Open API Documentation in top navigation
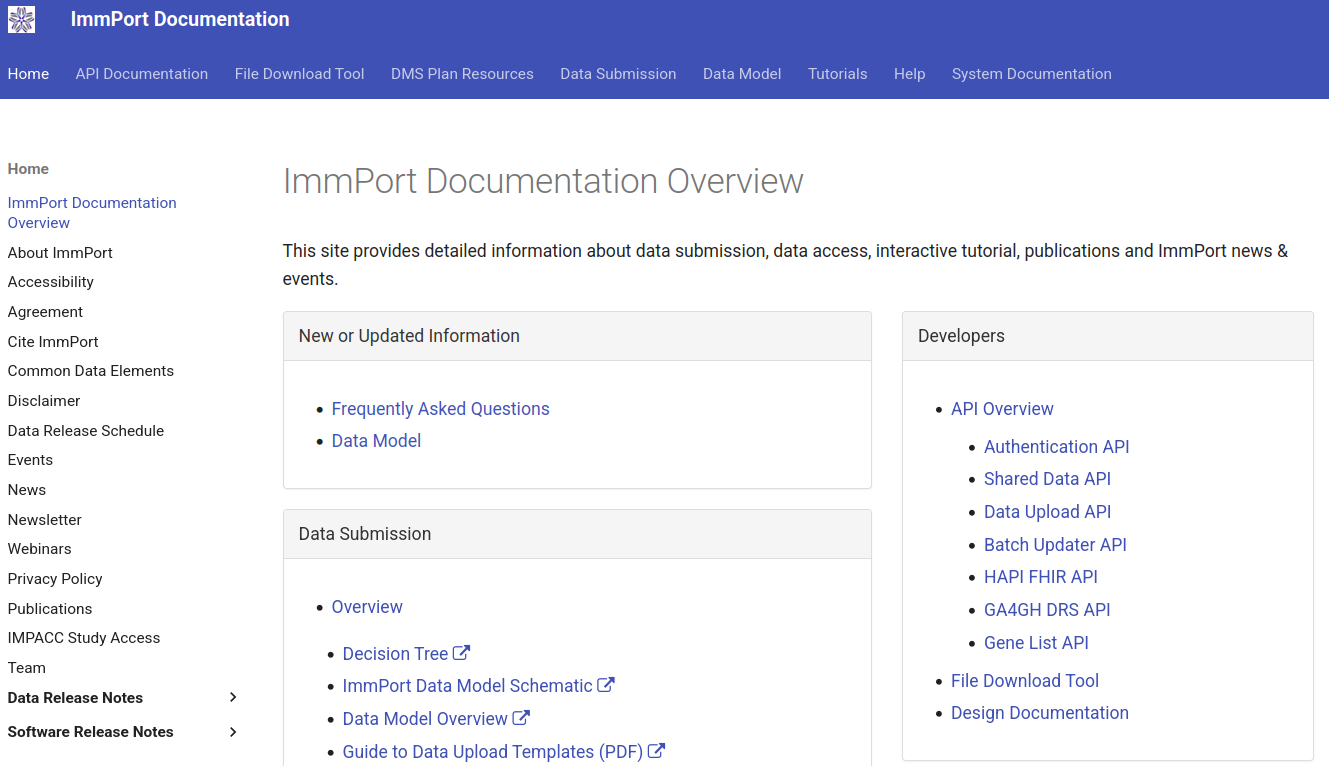This screenshot has height=766, width=1329. click(142, 74)
